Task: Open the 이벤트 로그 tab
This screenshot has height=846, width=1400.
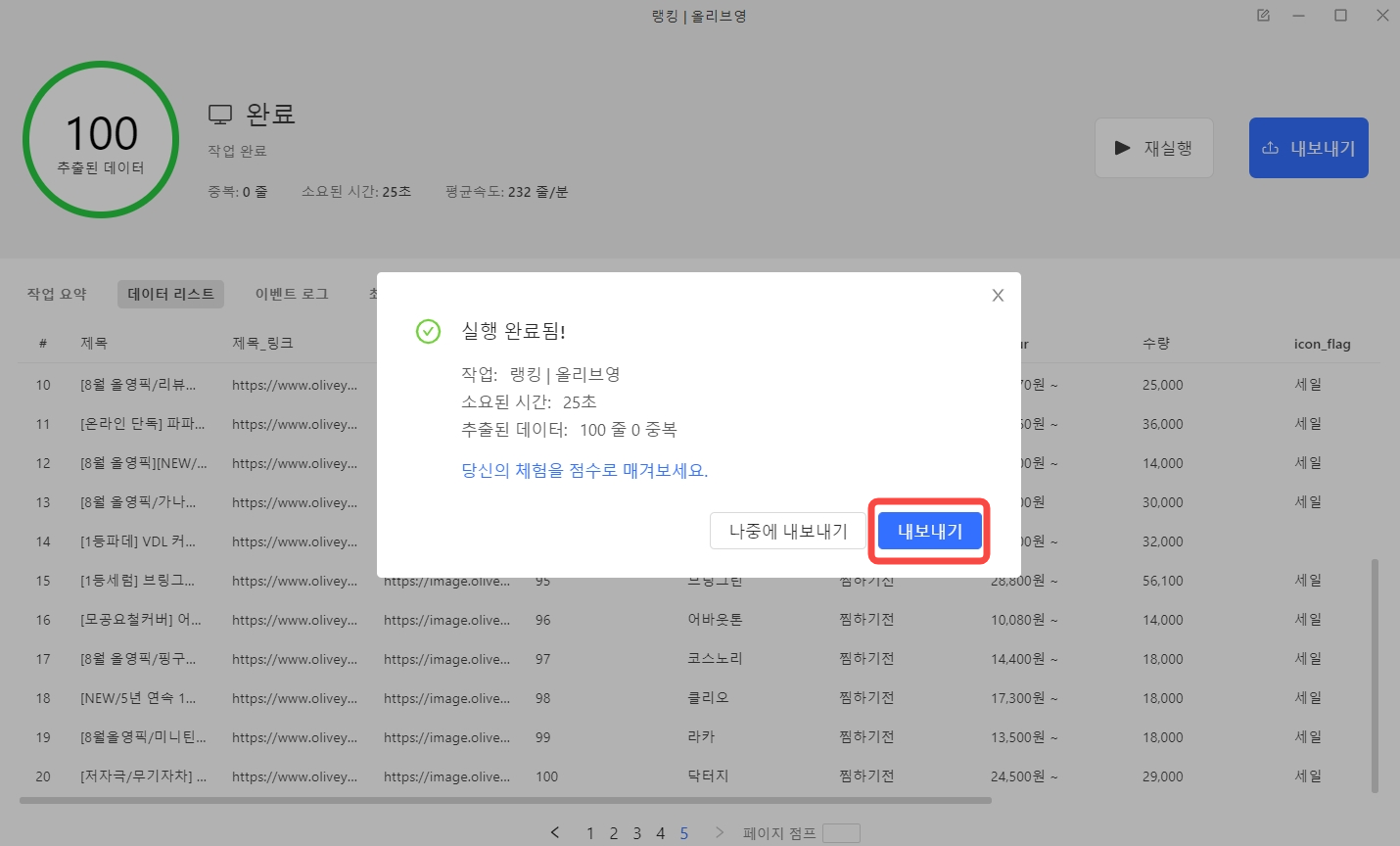Action: [x=292, y=294]
